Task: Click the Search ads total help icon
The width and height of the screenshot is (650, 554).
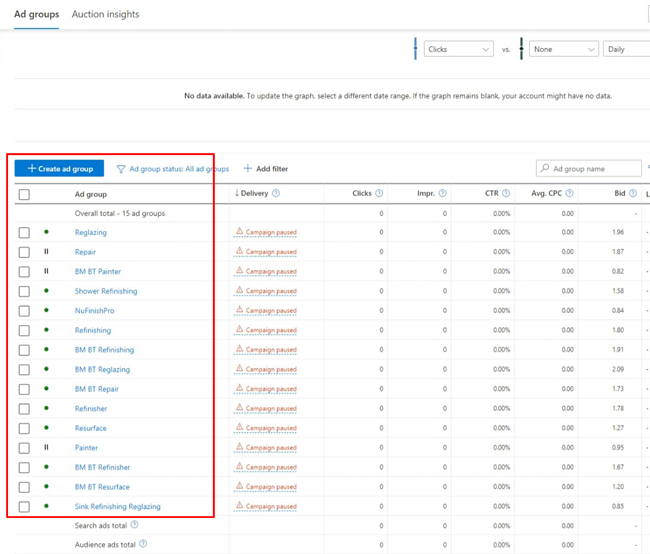Action: click(134, 525)
